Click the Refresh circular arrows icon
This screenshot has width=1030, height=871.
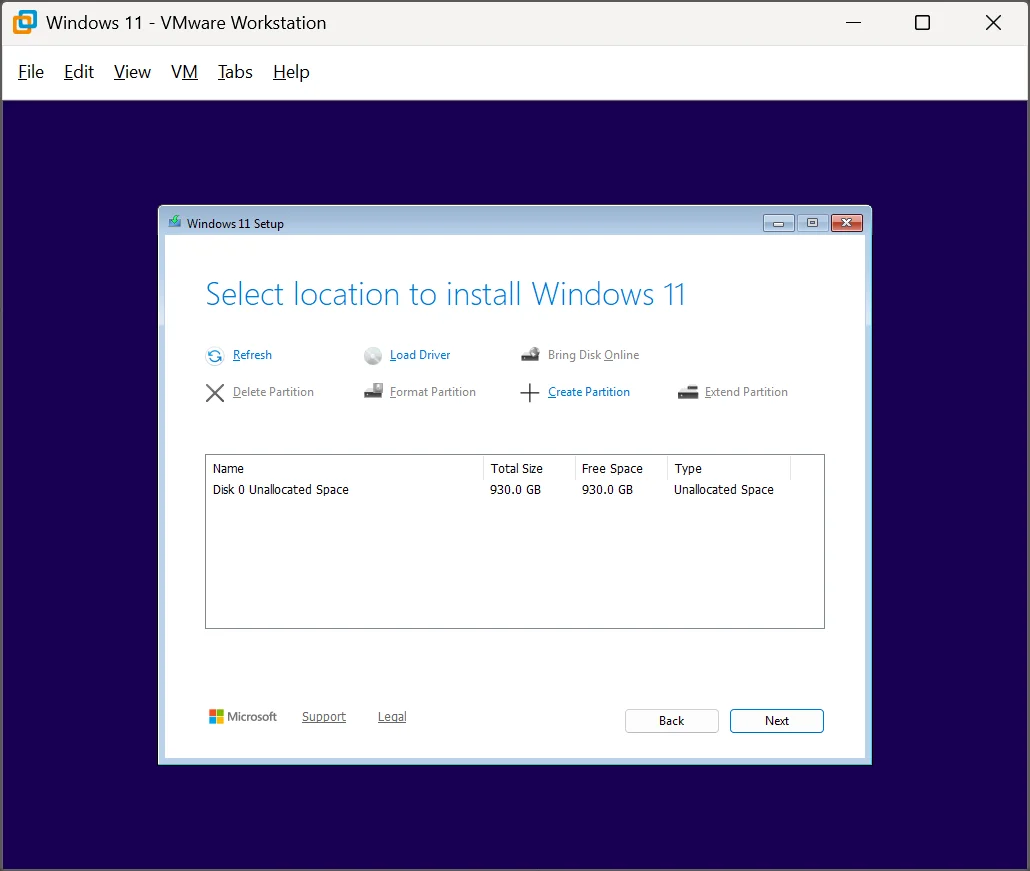(215, 356)
